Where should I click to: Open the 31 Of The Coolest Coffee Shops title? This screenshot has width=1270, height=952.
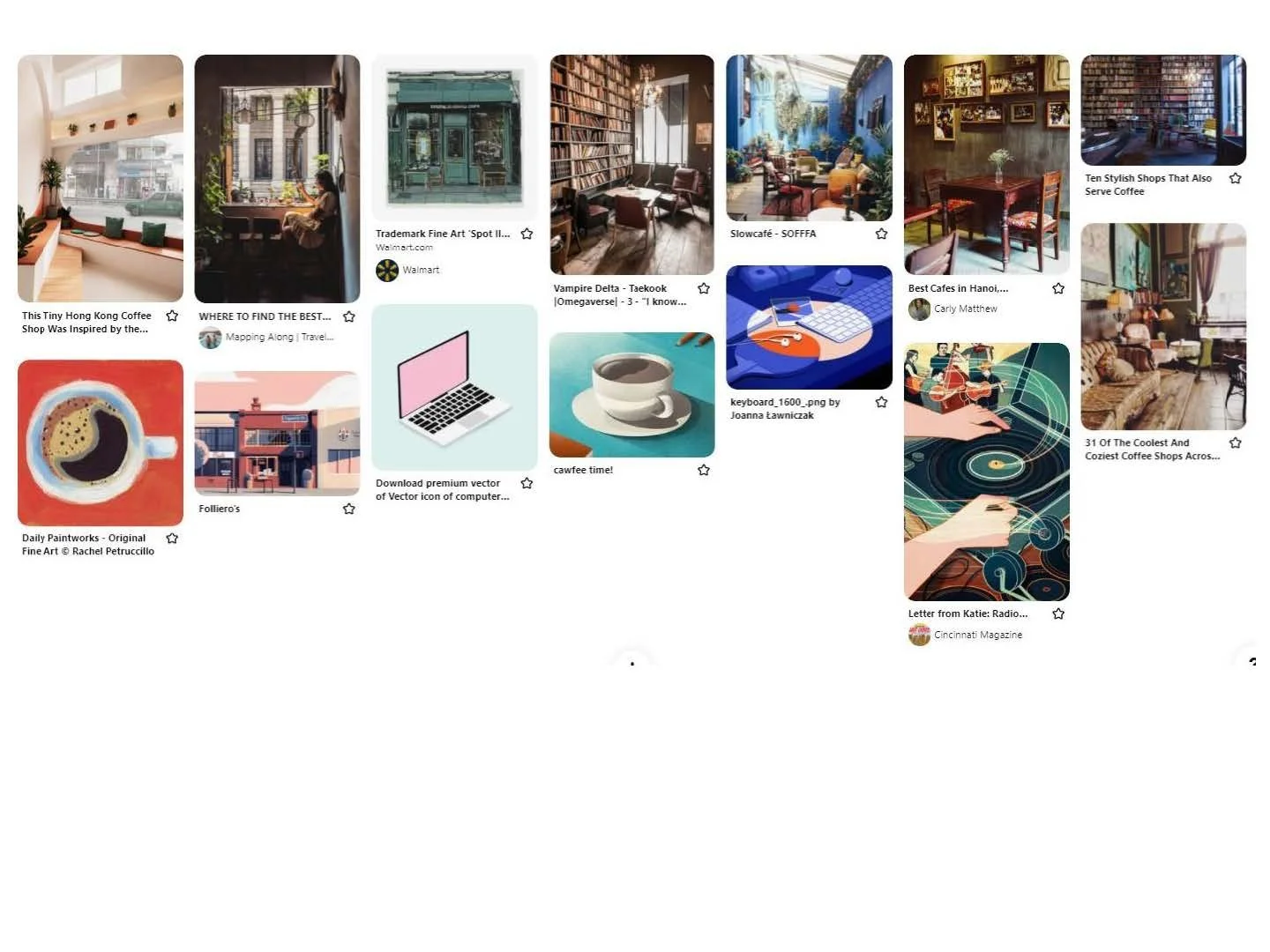[1152, 450]
